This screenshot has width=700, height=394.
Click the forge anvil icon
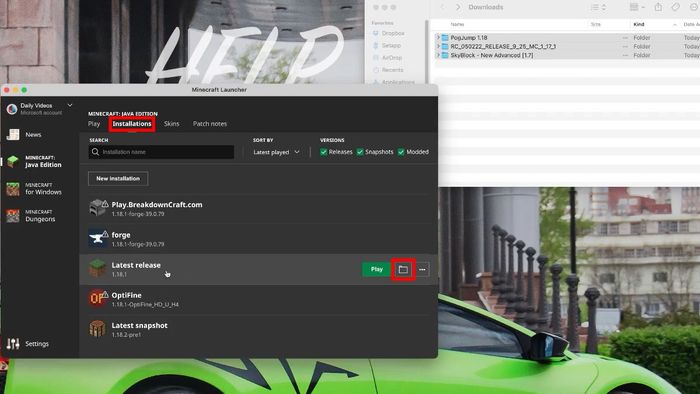(98, 238)
